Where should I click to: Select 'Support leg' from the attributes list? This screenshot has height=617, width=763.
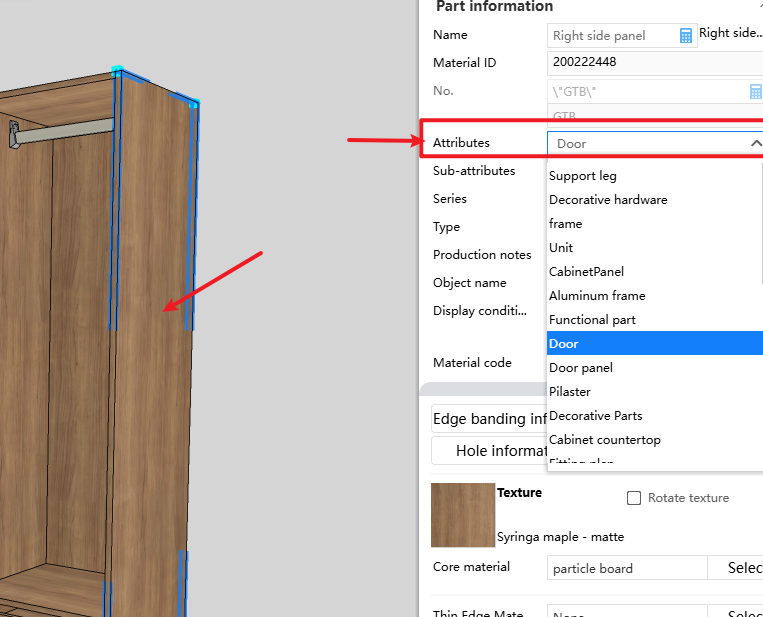[583, 176]
